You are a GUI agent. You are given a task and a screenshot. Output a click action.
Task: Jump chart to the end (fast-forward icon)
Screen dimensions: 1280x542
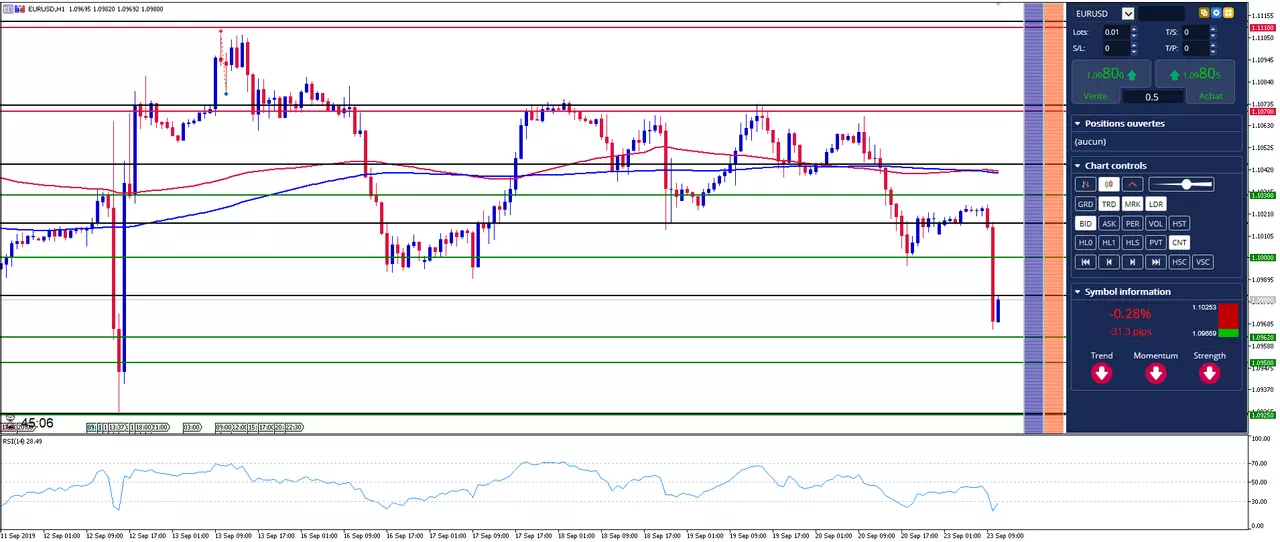[x=1156, y=262]
